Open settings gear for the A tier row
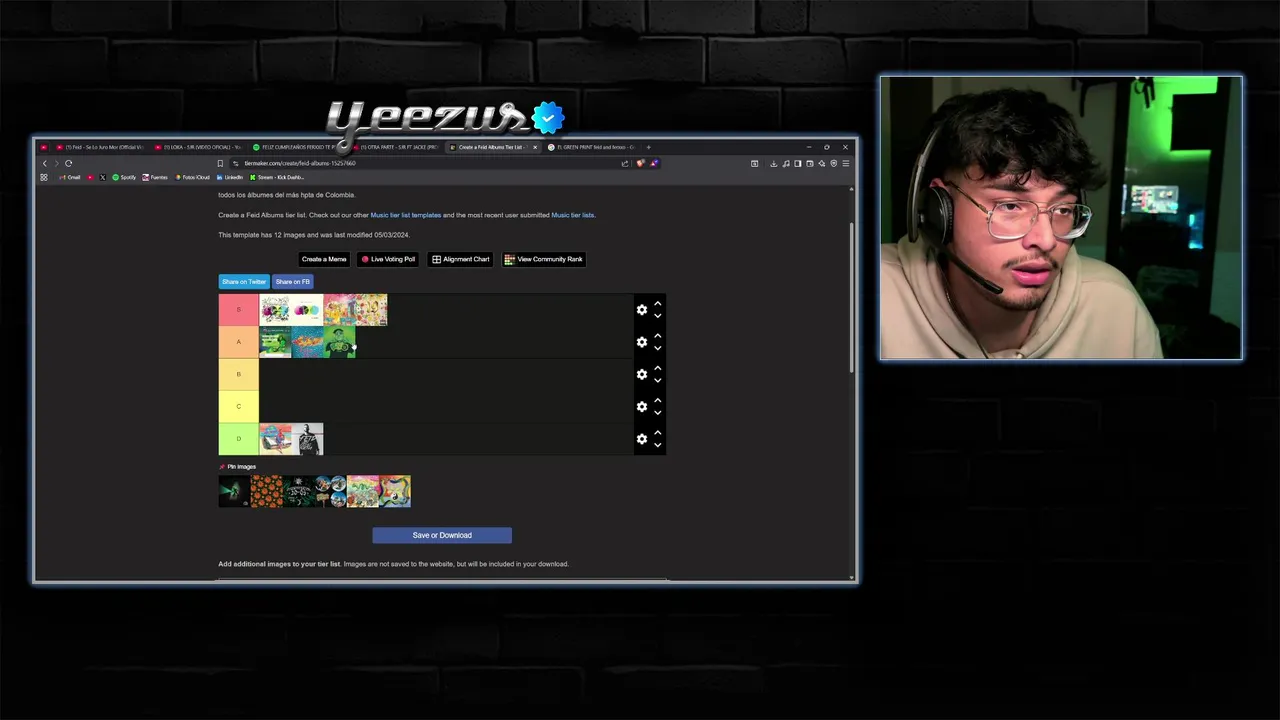 click(x=642, y=342)
